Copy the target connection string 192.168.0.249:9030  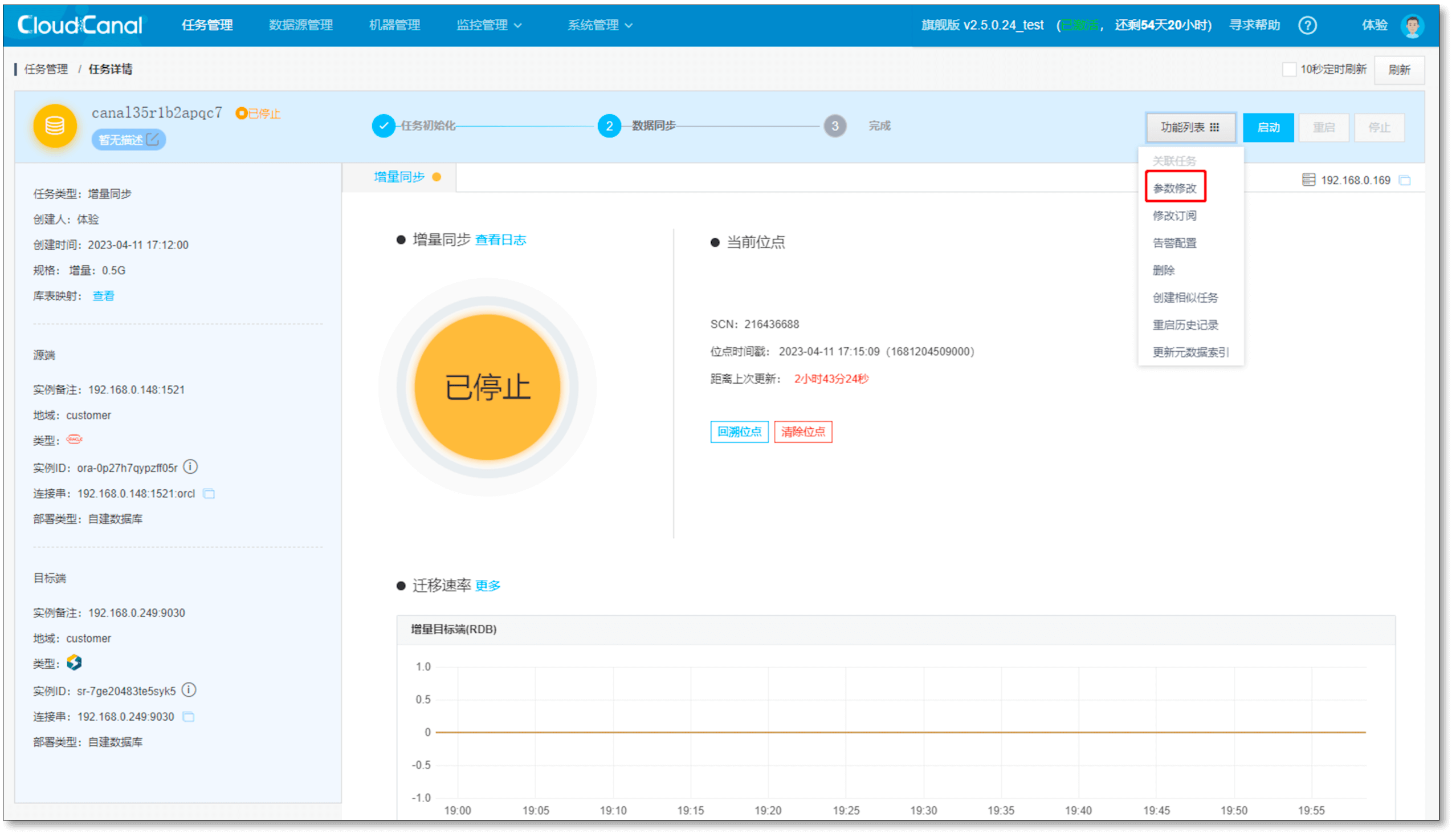189,716
